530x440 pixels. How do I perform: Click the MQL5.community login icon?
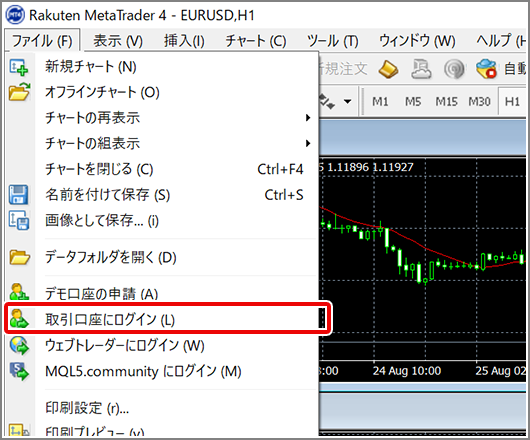19,371
